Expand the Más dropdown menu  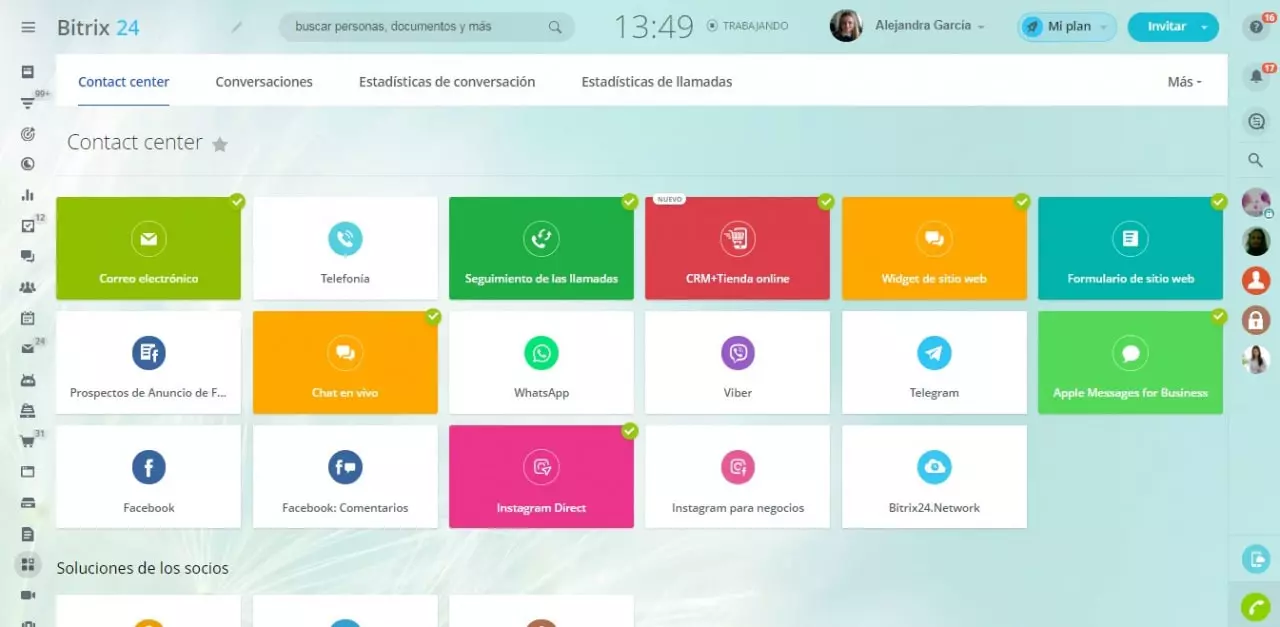tap(1184, 82)
